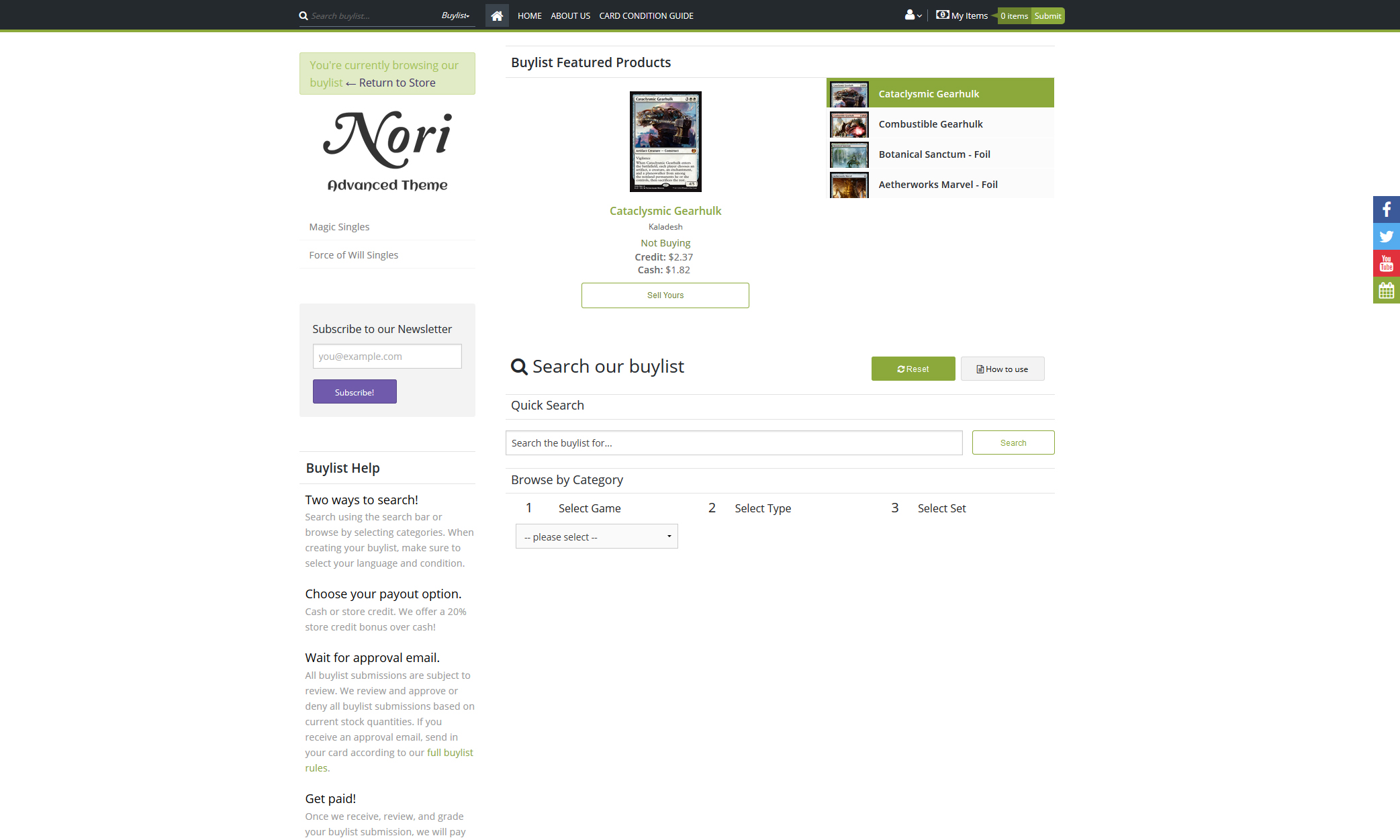This screenshot has width=1400, height=840.
Task: Open the user account icon menu
Action: (x=913, y=15)
